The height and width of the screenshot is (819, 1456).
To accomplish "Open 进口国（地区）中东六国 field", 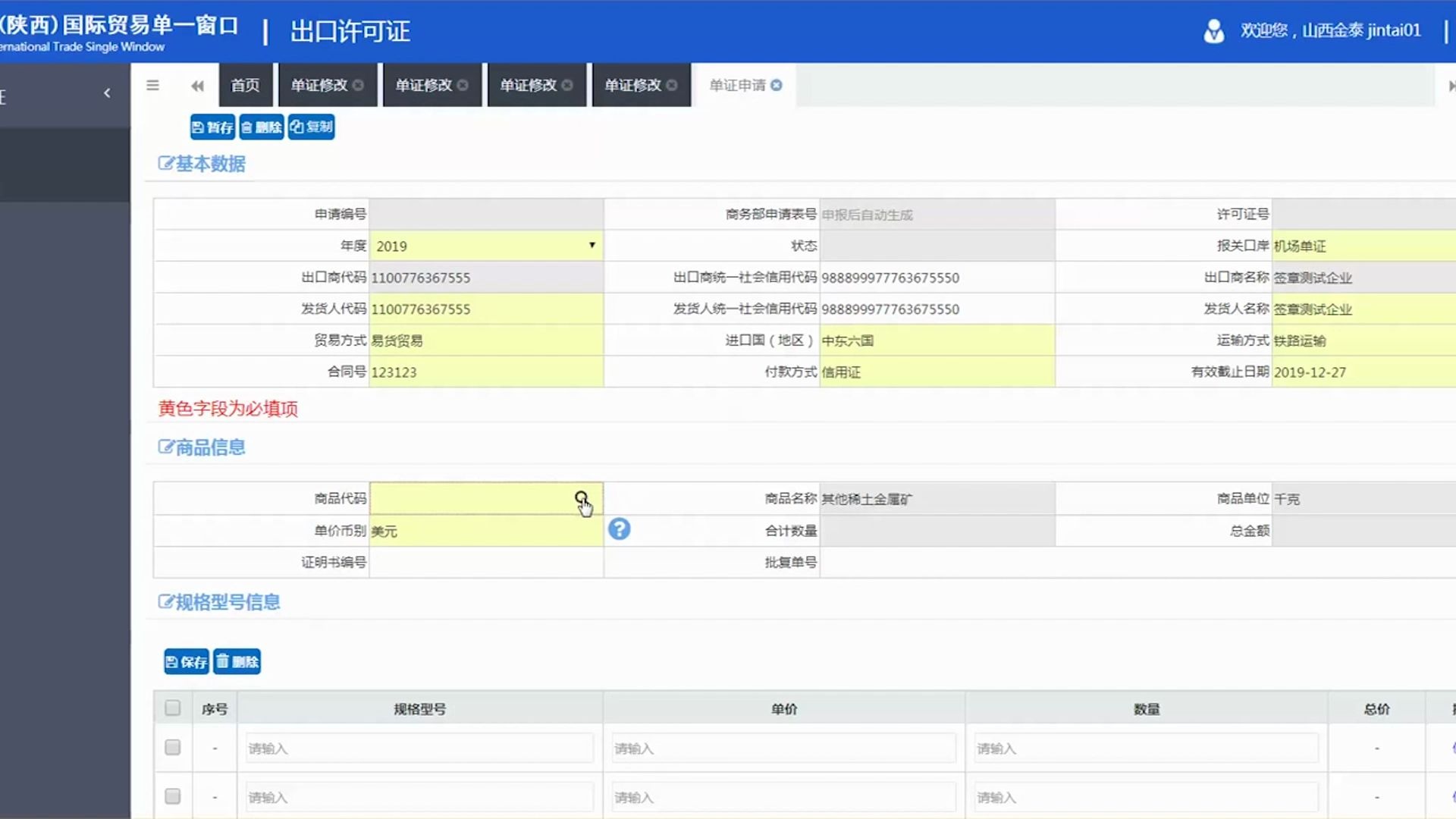I will pyautogui.click(x=937, y=340).
